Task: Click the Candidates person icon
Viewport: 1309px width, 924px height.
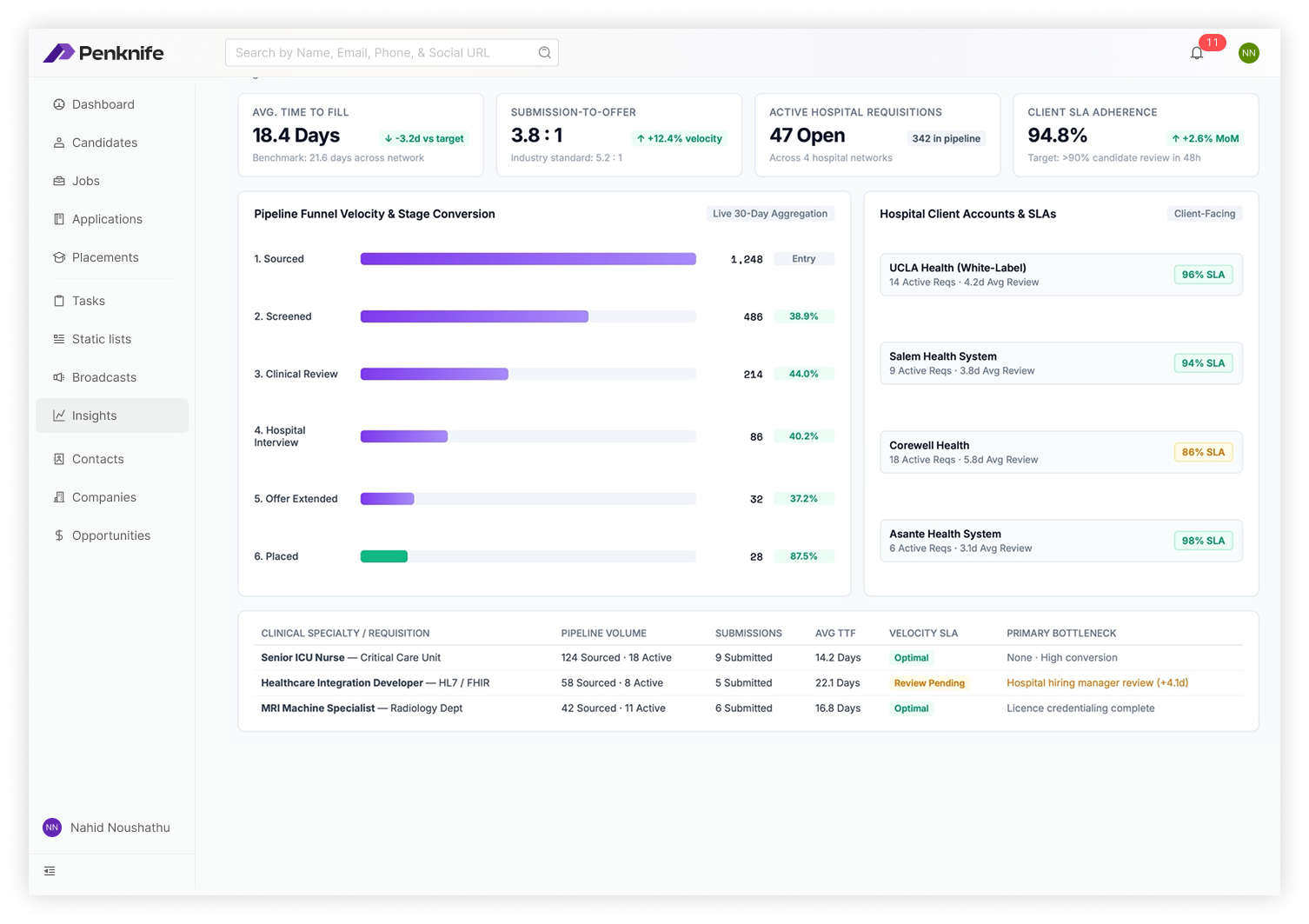Action: pos(59,143)
